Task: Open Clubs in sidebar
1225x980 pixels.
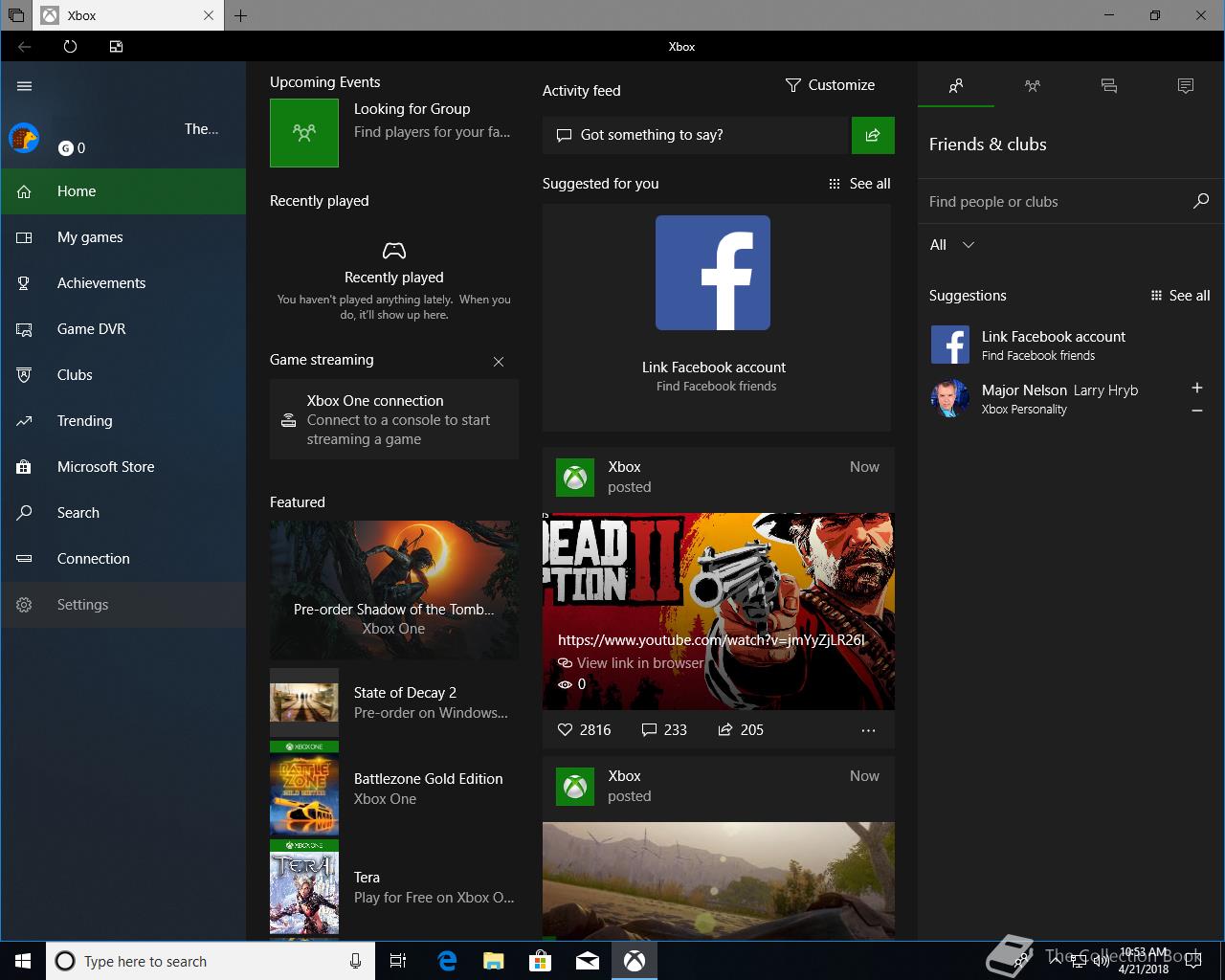Action: (x=122, y=375)
